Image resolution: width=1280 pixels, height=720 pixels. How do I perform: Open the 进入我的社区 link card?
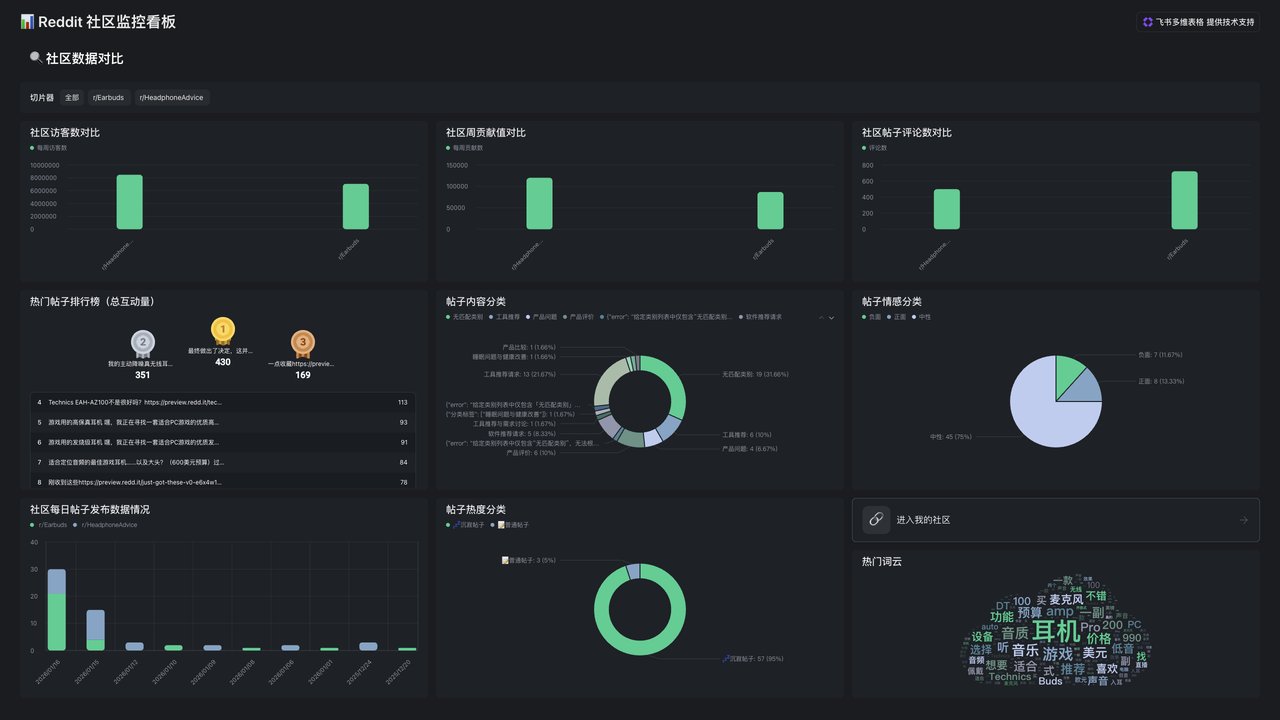click(x=1055, y=520)
